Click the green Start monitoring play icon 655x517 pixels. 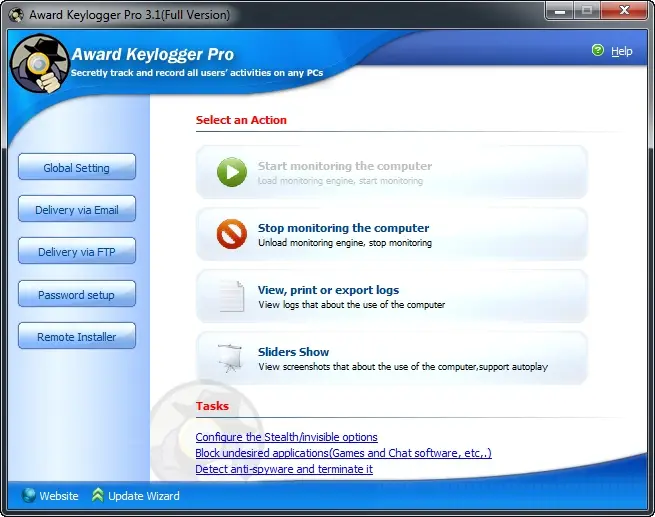(x=232, y=172)
